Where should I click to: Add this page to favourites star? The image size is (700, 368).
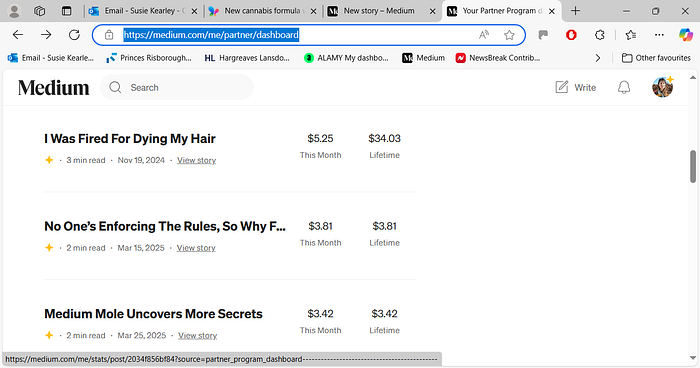tap(509, 35)
